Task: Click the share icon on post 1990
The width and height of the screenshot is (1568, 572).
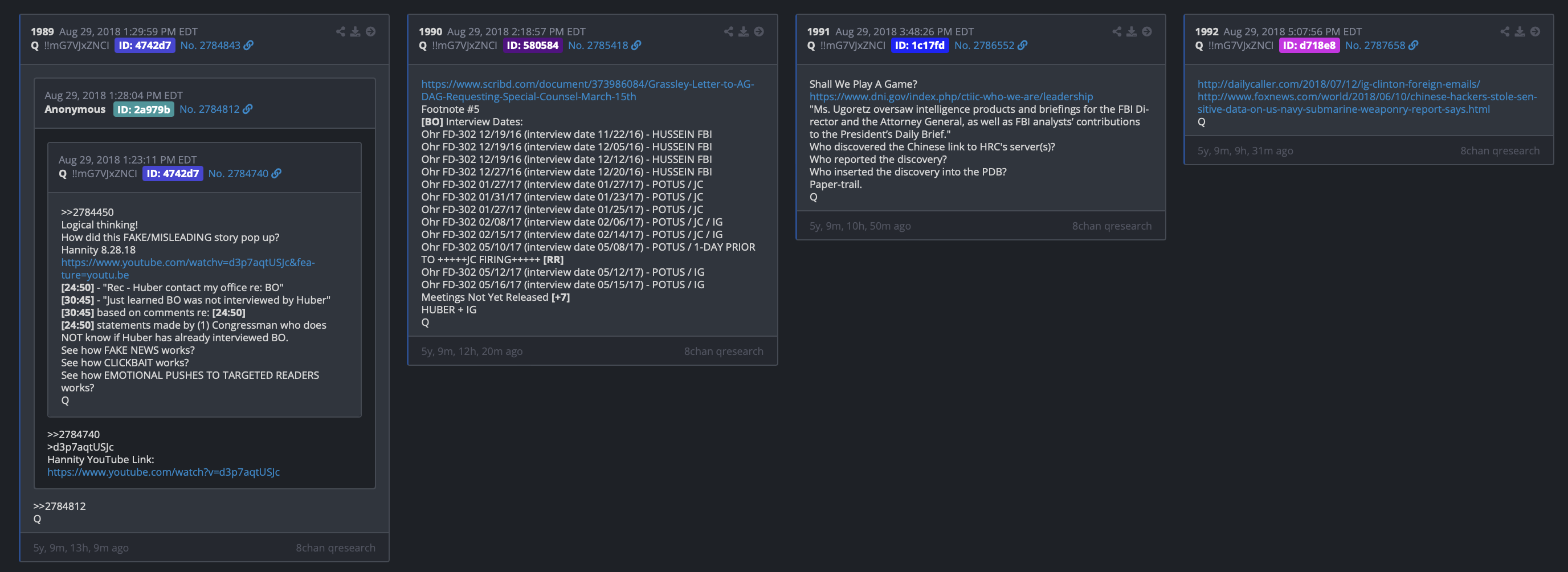Action: [729, 32]
